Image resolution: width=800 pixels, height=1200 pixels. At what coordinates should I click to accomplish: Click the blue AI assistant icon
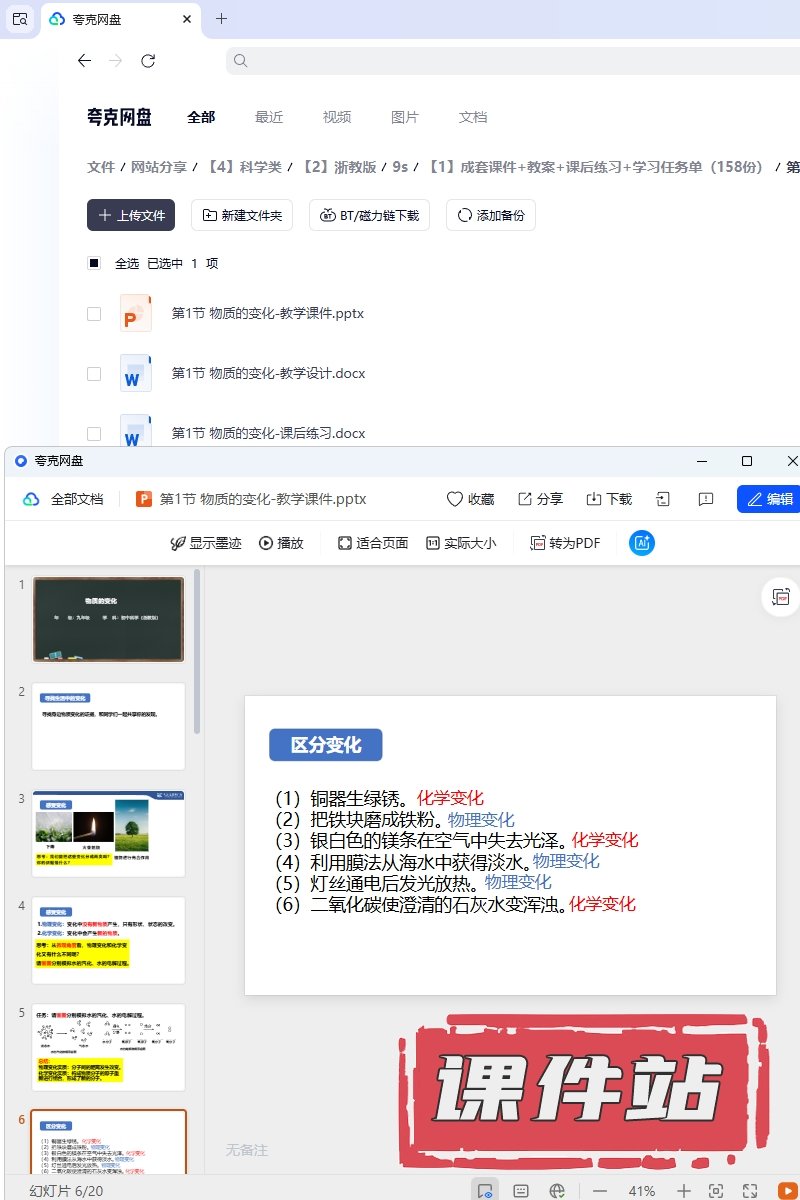641,543
